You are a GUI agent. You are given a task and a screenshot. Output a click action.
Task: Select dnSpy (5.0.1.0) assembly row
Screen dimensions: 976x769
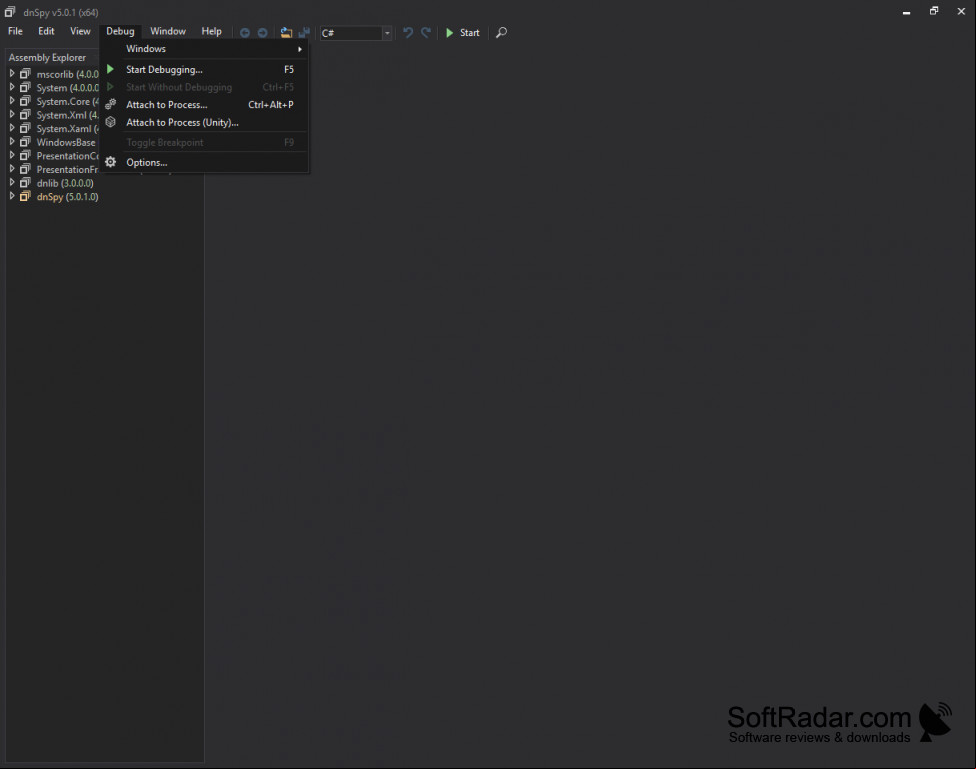[67, 197]
